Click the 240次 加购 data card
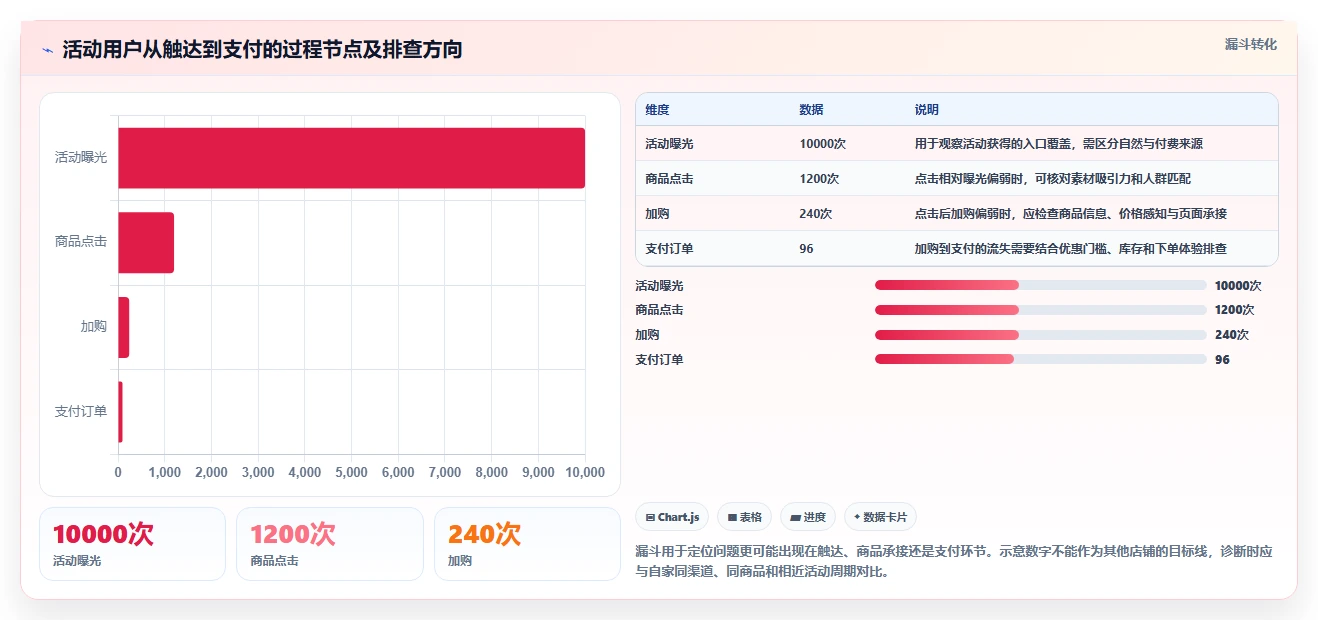1318x620 pixels. pos(527,544)
